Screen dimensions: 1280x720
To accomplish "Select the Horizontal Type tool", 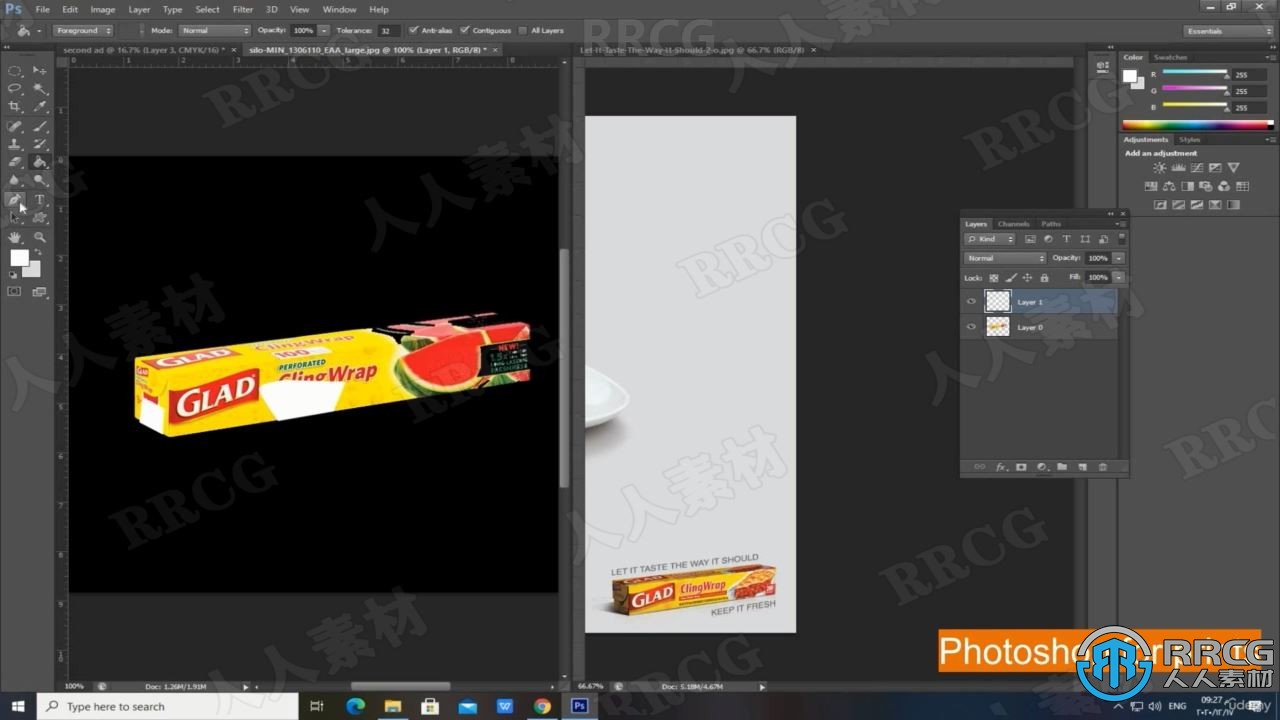I will 40,200.
